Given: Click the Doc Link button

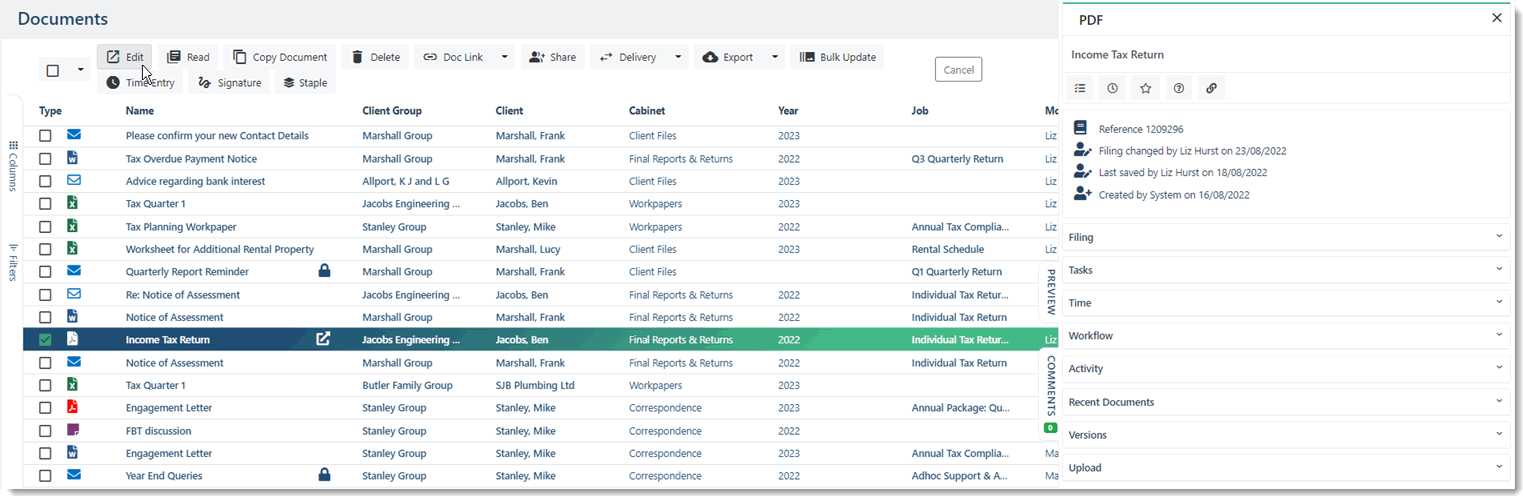Looking at the screenshot, I should point(453,57).
